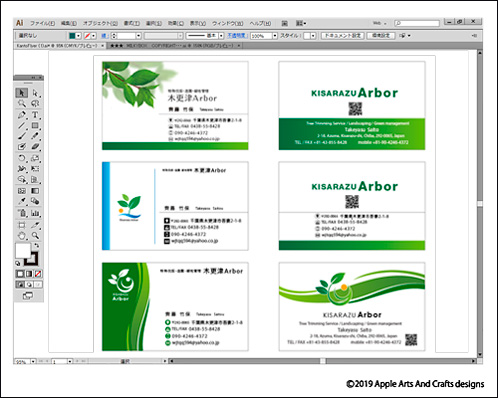The image size is (498, 398).
Task: Select the Hand tool
Action: (x=22, y=236)
